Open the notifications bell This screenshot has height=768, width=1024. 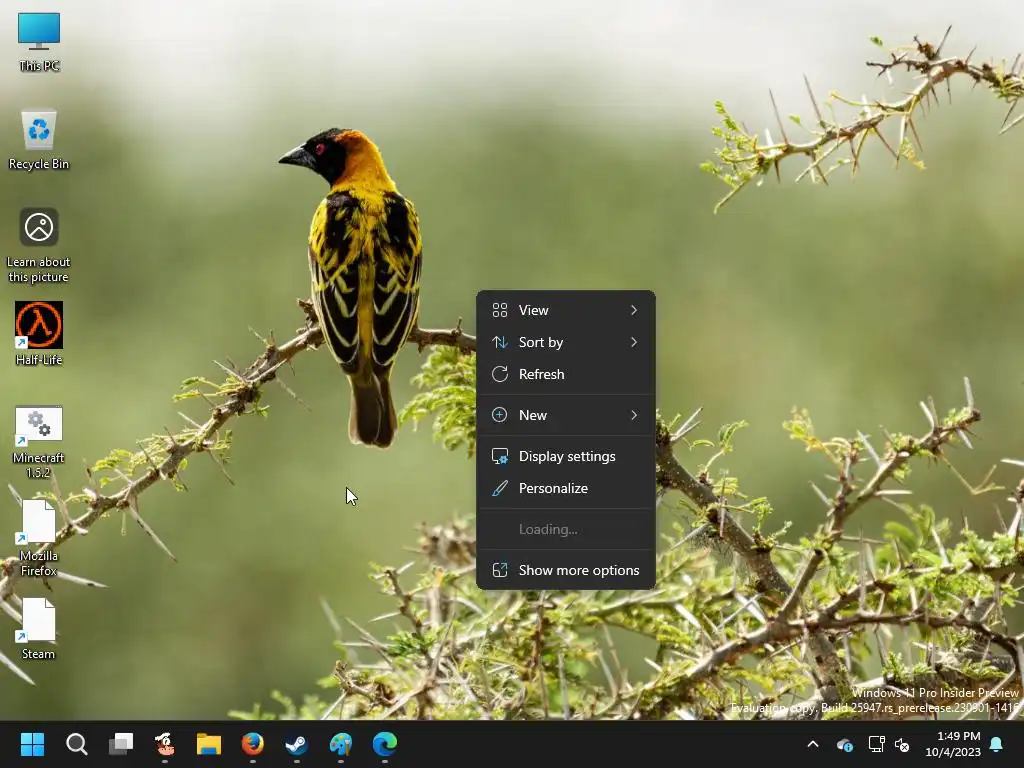pos(997,744)
